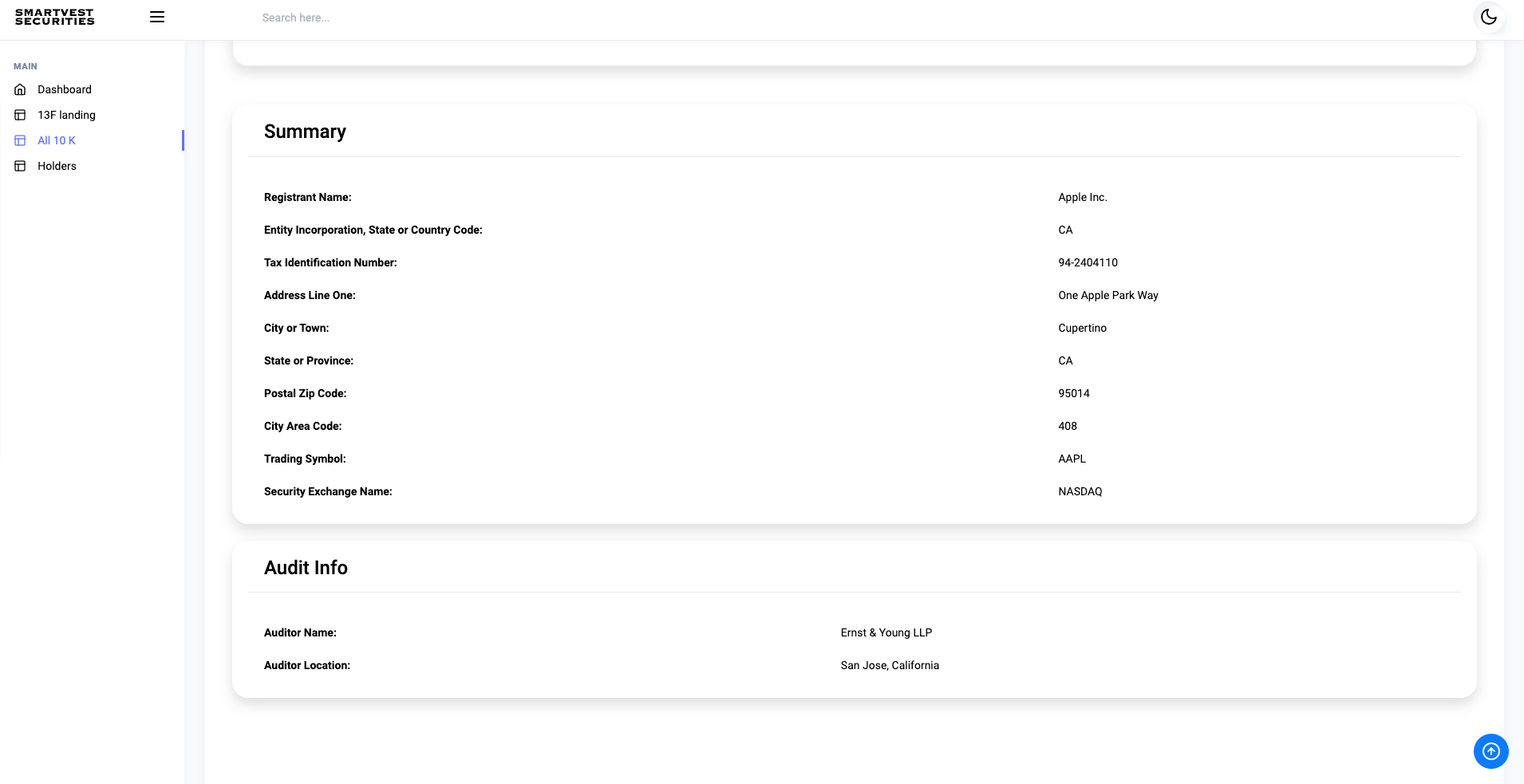Click the One Apple Park Way address
1524x784 pixels.
1108,295
